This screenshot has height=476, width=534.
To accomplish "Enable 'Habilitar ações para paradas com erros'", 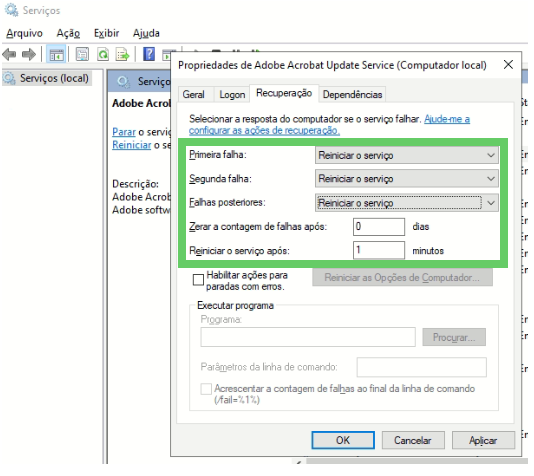I will click(198, 280).
